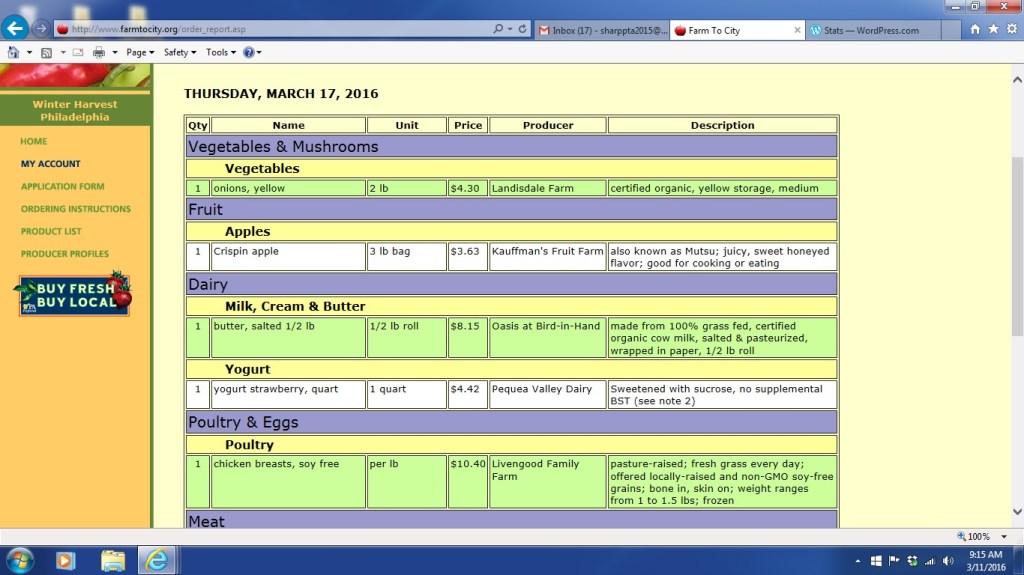Click the farmtocity.org address bar
The image size is (1024, 575).
(270, 30)
